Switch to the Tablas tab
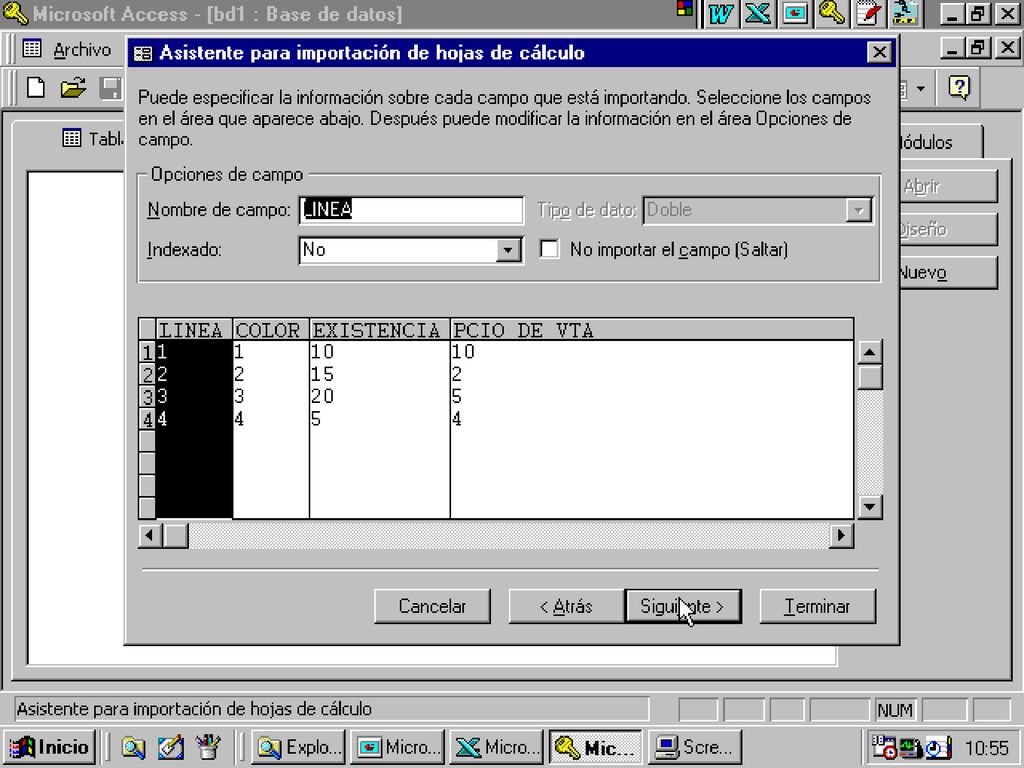The image size is (1024, 768). coord(91,138)
